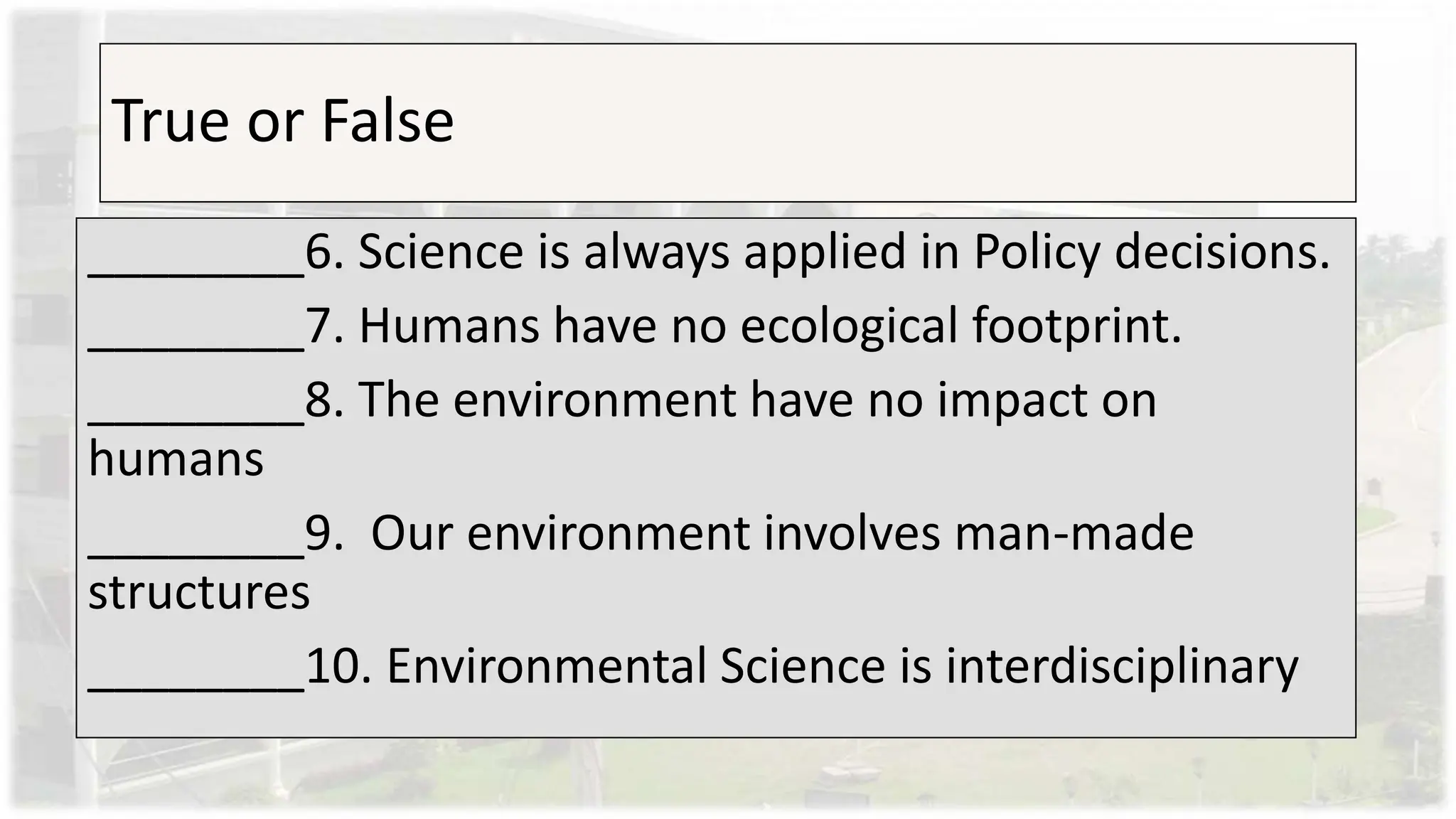Image resolution: width=1456 pixels, height=819 pixels.
Task: Click the word 'False' in the title
Action: coord(387,121)
